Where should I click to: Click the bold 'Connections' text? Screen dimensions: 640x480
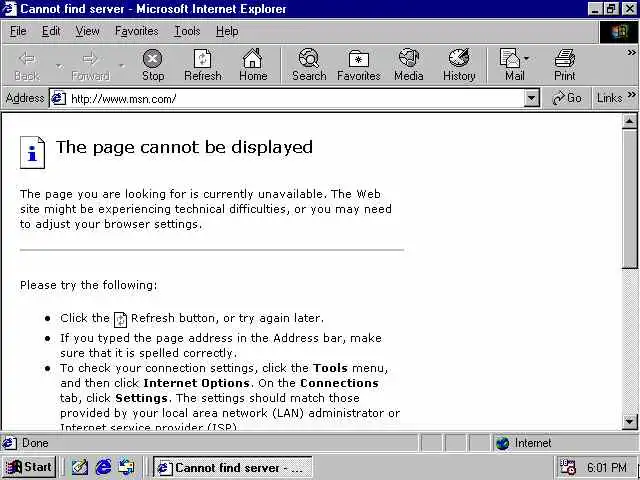[340, 383]
